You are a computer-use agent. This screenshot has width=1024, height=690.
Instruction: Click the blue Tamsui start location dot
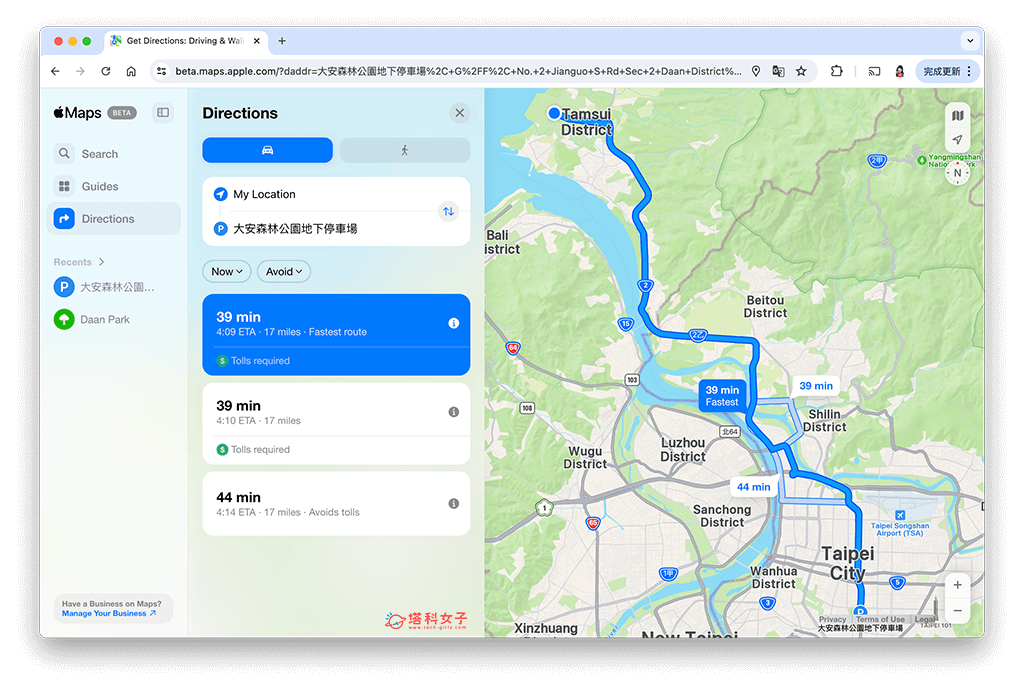pos(554,113)
